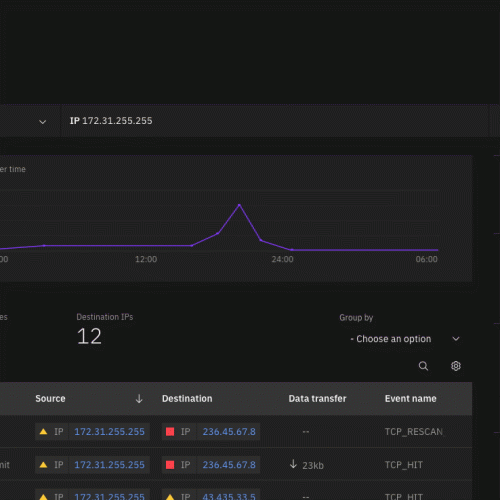Viewport: 500px width, 500px height.
Task: Click the Destination column header
Action: [187, 398]
